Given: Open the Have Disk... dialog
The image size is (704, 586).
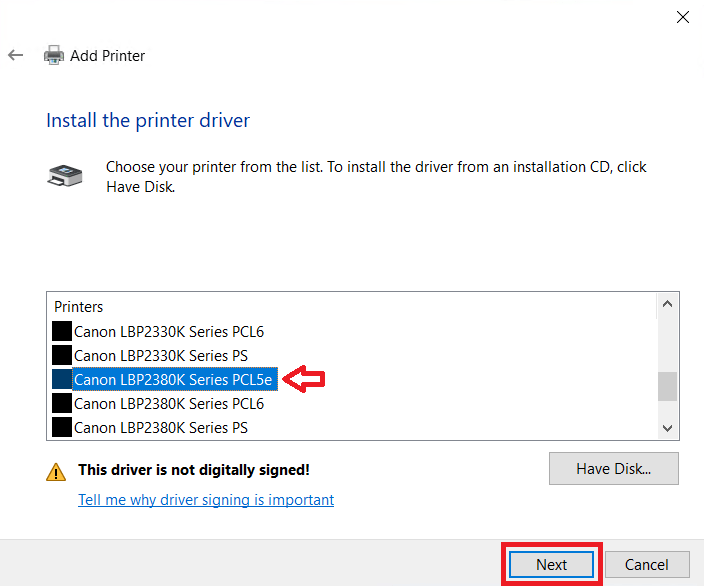Looking at the screenshot, I should coord(614,468).
